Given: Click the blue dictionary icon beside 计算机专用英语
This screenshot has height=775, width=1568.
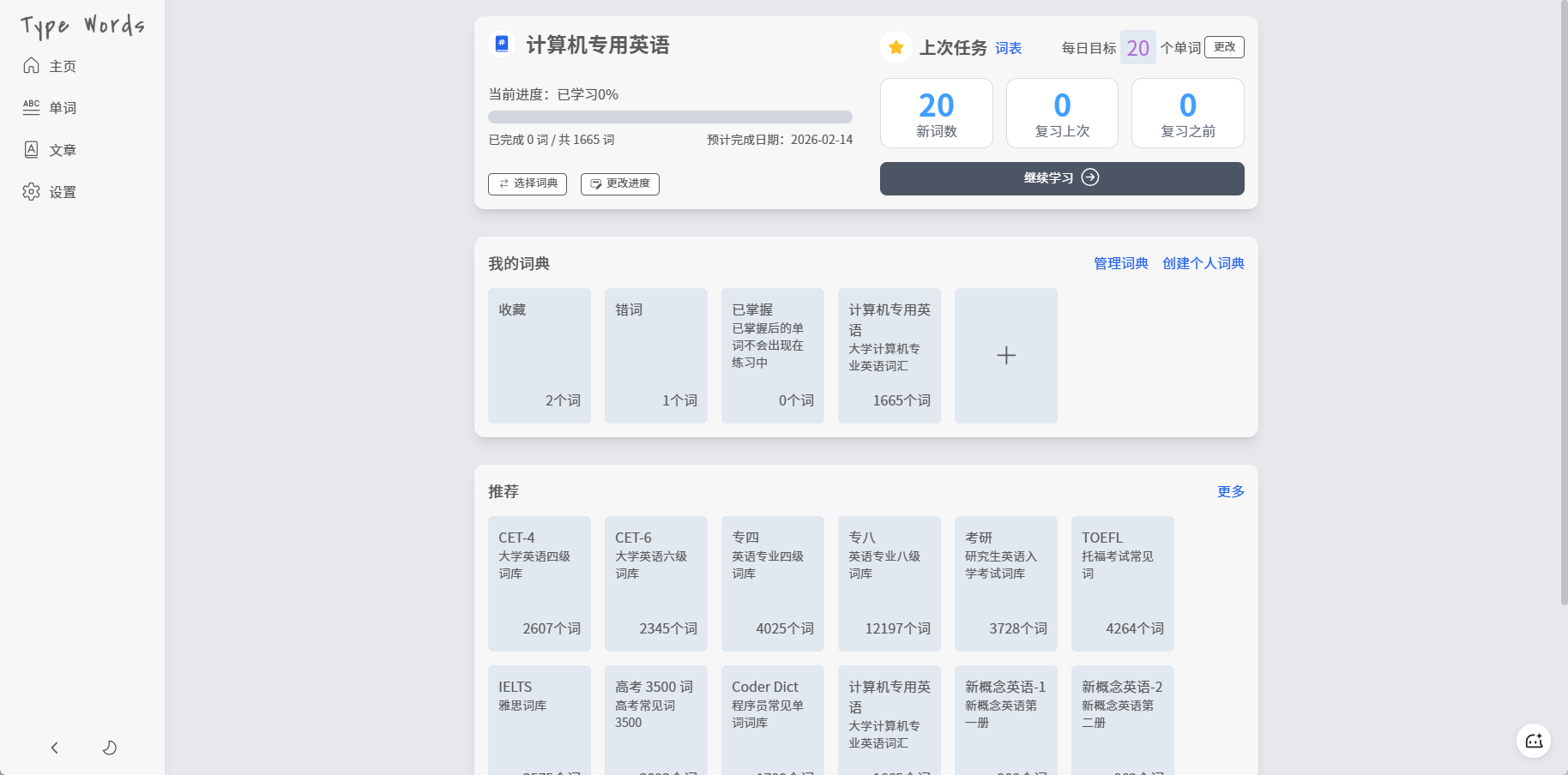Looking at the screenshot, I should coord(501,44).
